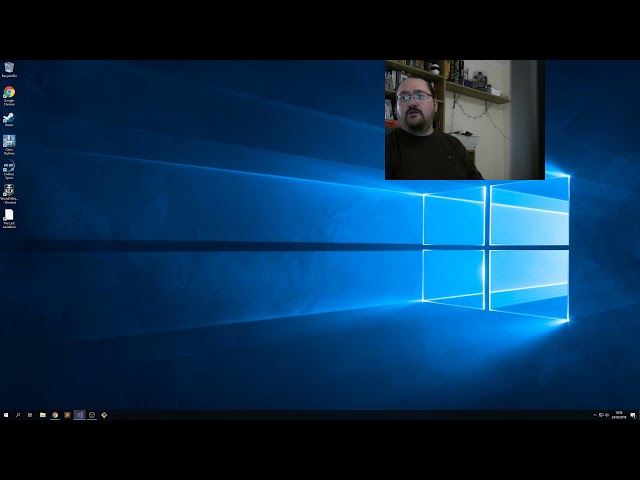The width and height of the screenshot is (640, 480).
Task: Select the Endless Space desktop shortcut
Action: pyautogui.click(x=9, y=169)
